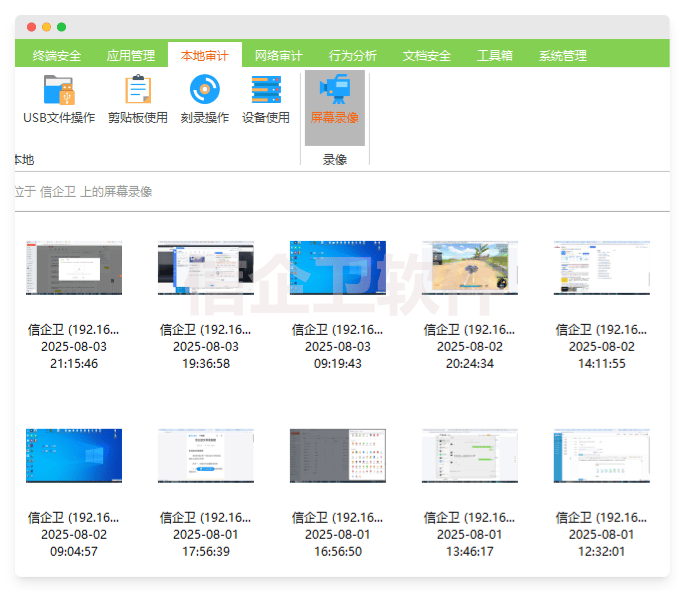Click the macOS green maximize window button
This screenshot has height=591, width=684.
[x=62, y=27]
